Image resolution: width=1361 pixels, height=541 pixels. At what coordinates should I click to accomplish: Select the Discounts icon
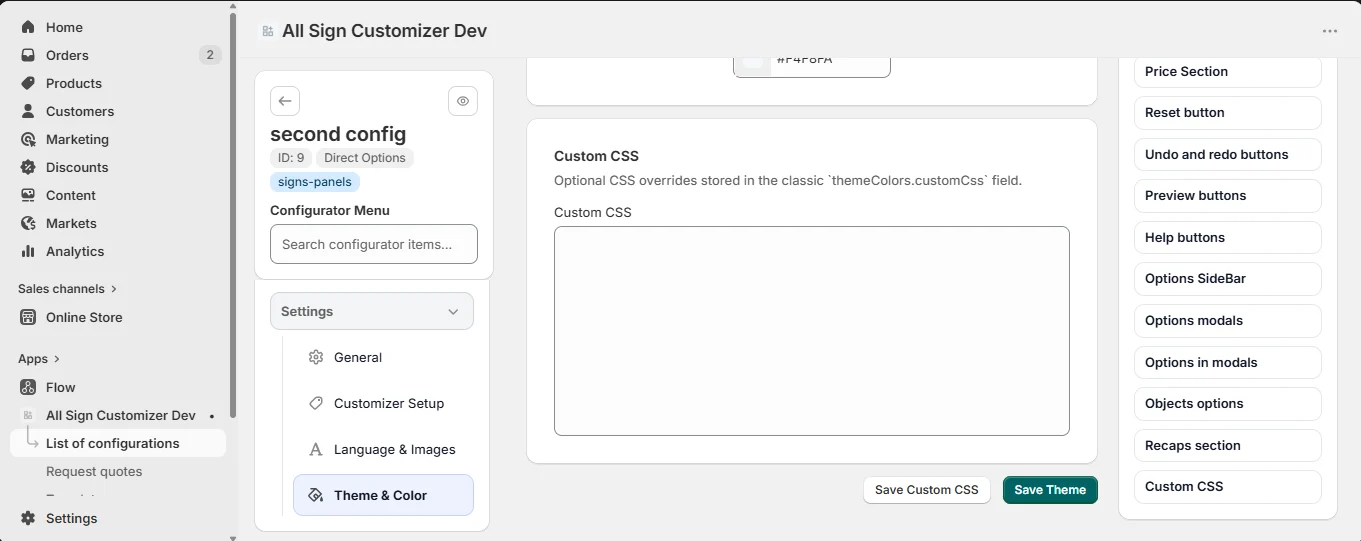[x=28, y=167]
